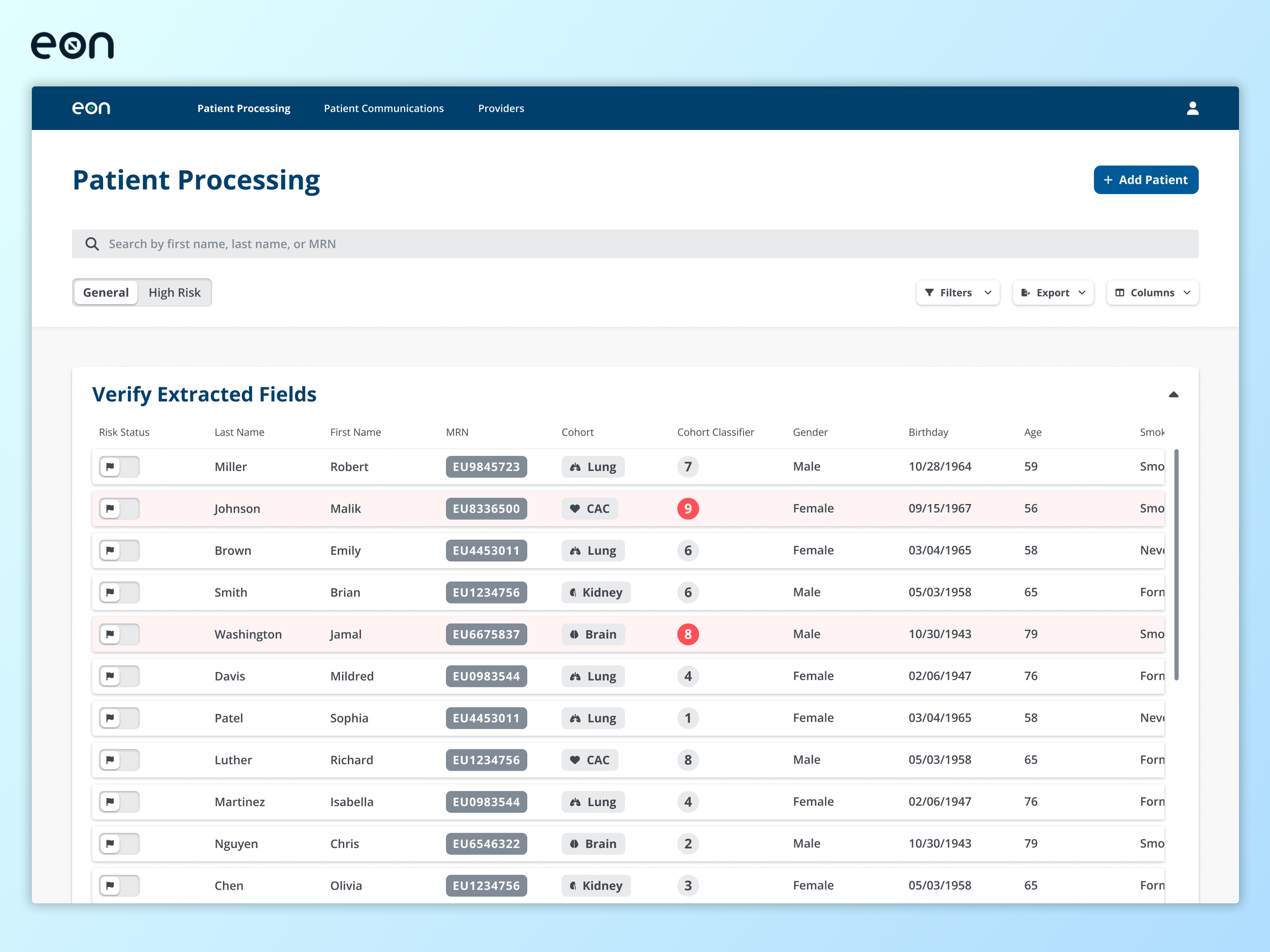Click the Brain cohort tag for Washington

592,634
